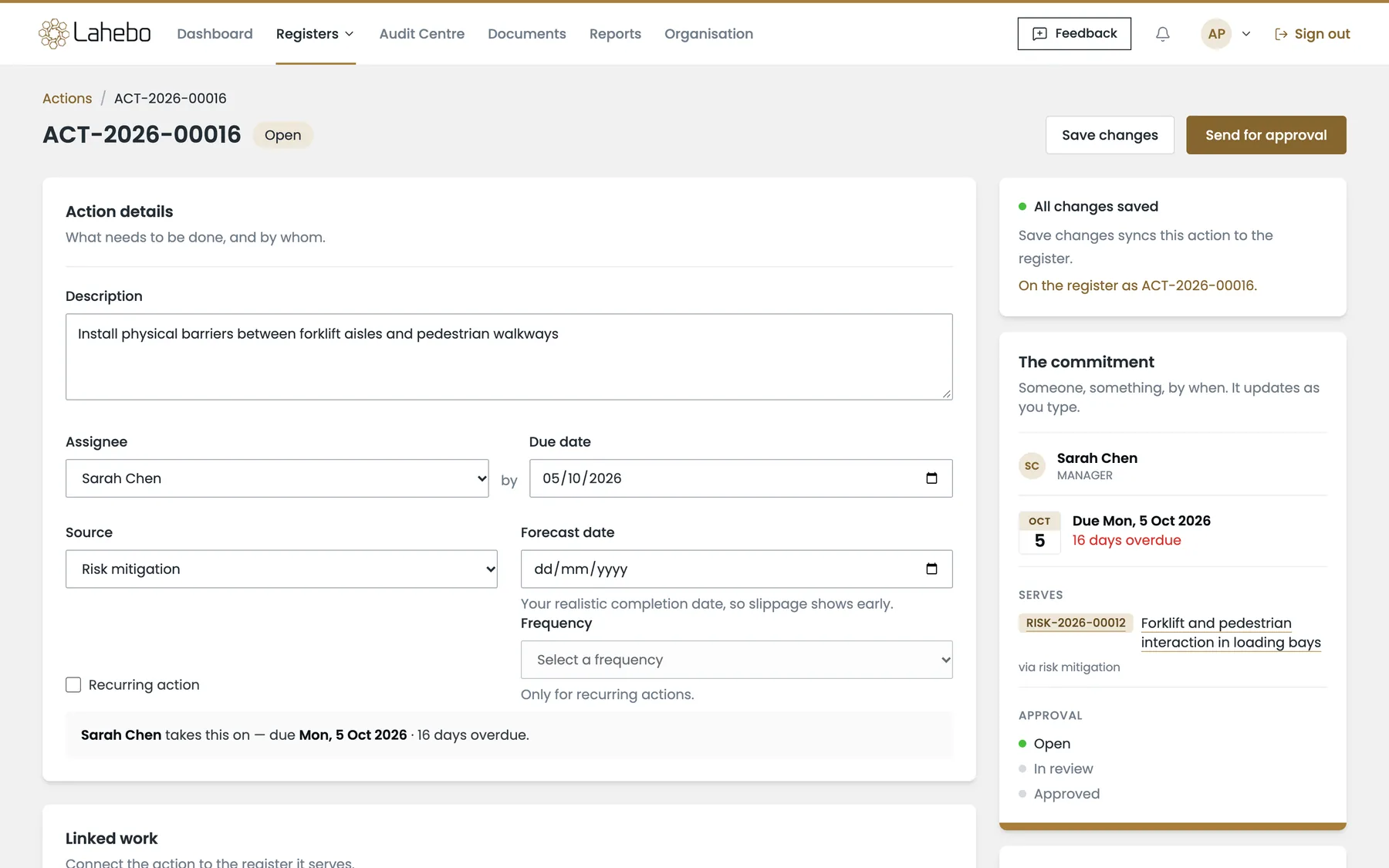Tick the Recurring action checkbox
Screen dimensions: 1389x868
point(73,685)
